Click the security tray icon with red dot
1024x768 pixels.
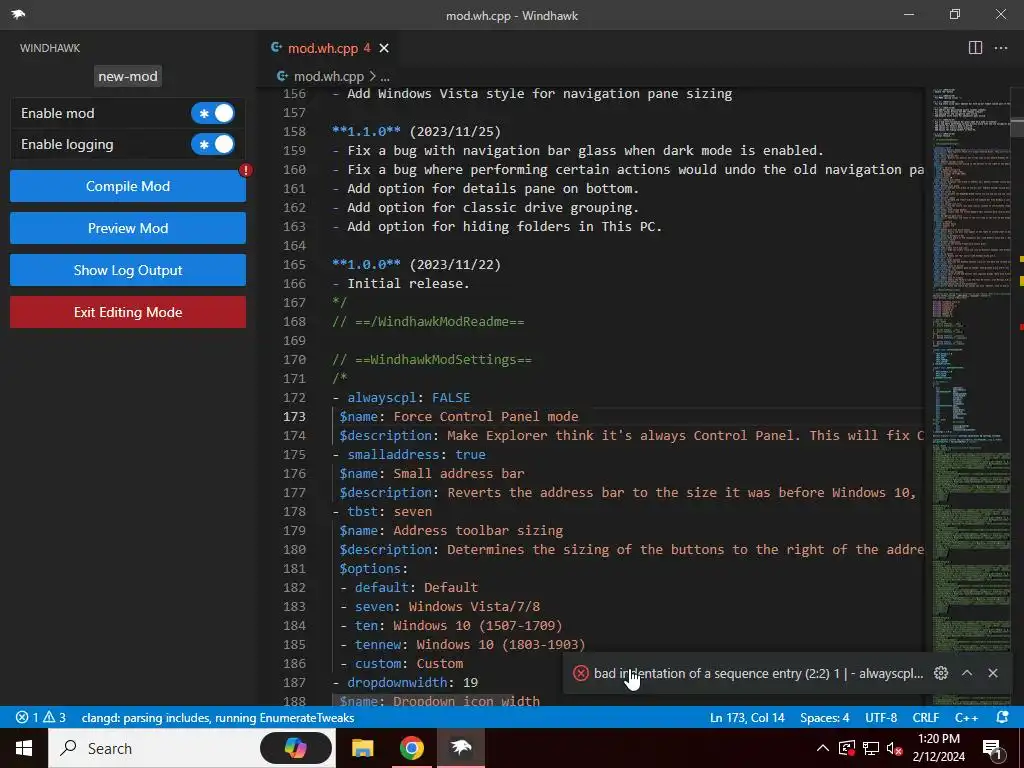pos(847,748)
